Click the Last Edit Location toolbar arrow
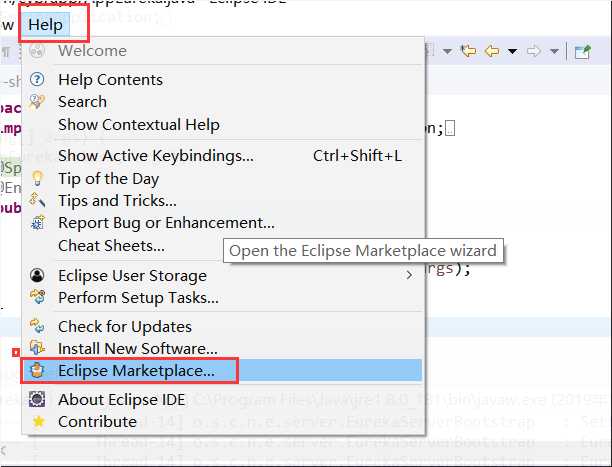This screenshot has height=467, width=612. (x=469, y=51)
